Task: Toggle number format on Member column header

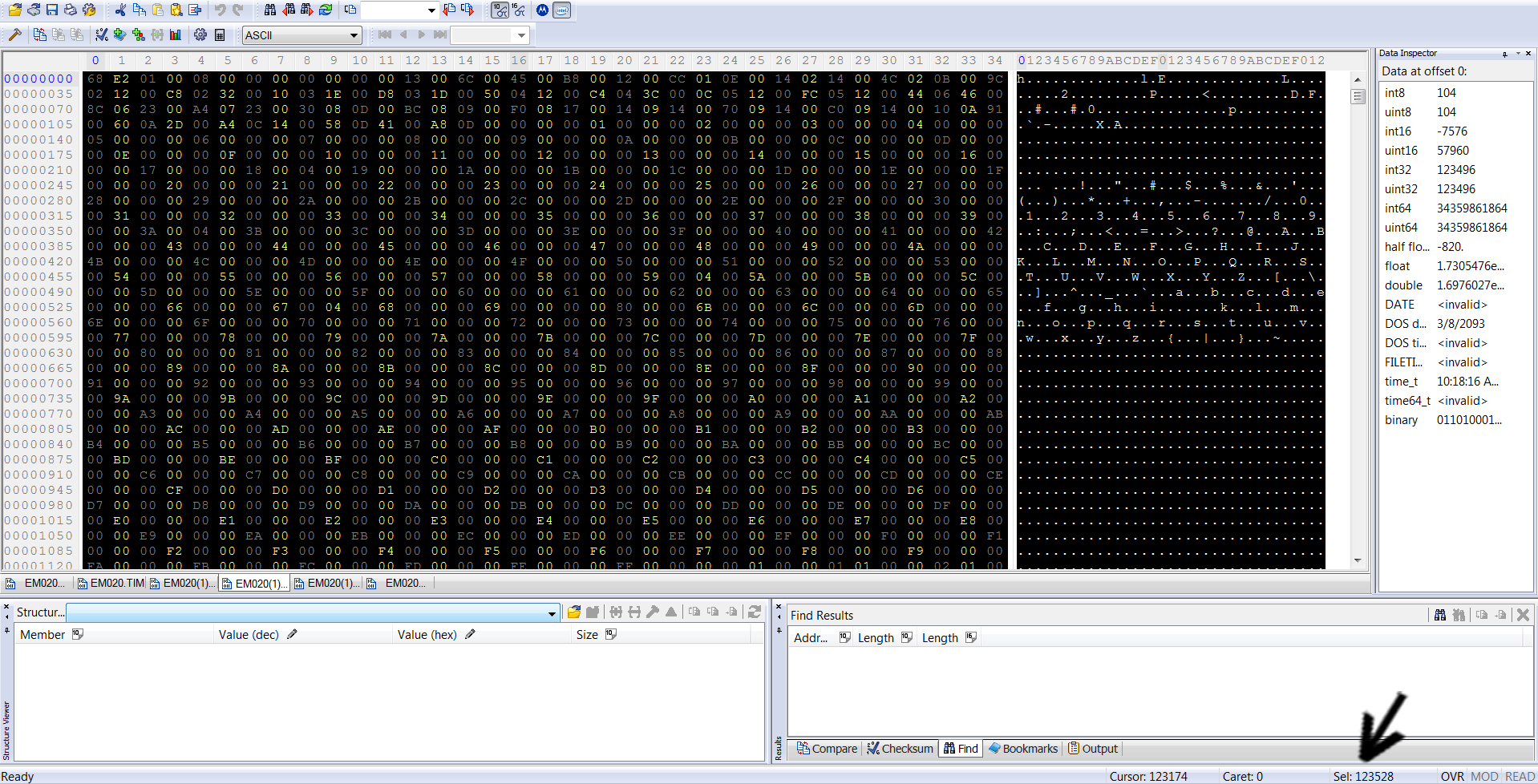Action: coord(78,634)
